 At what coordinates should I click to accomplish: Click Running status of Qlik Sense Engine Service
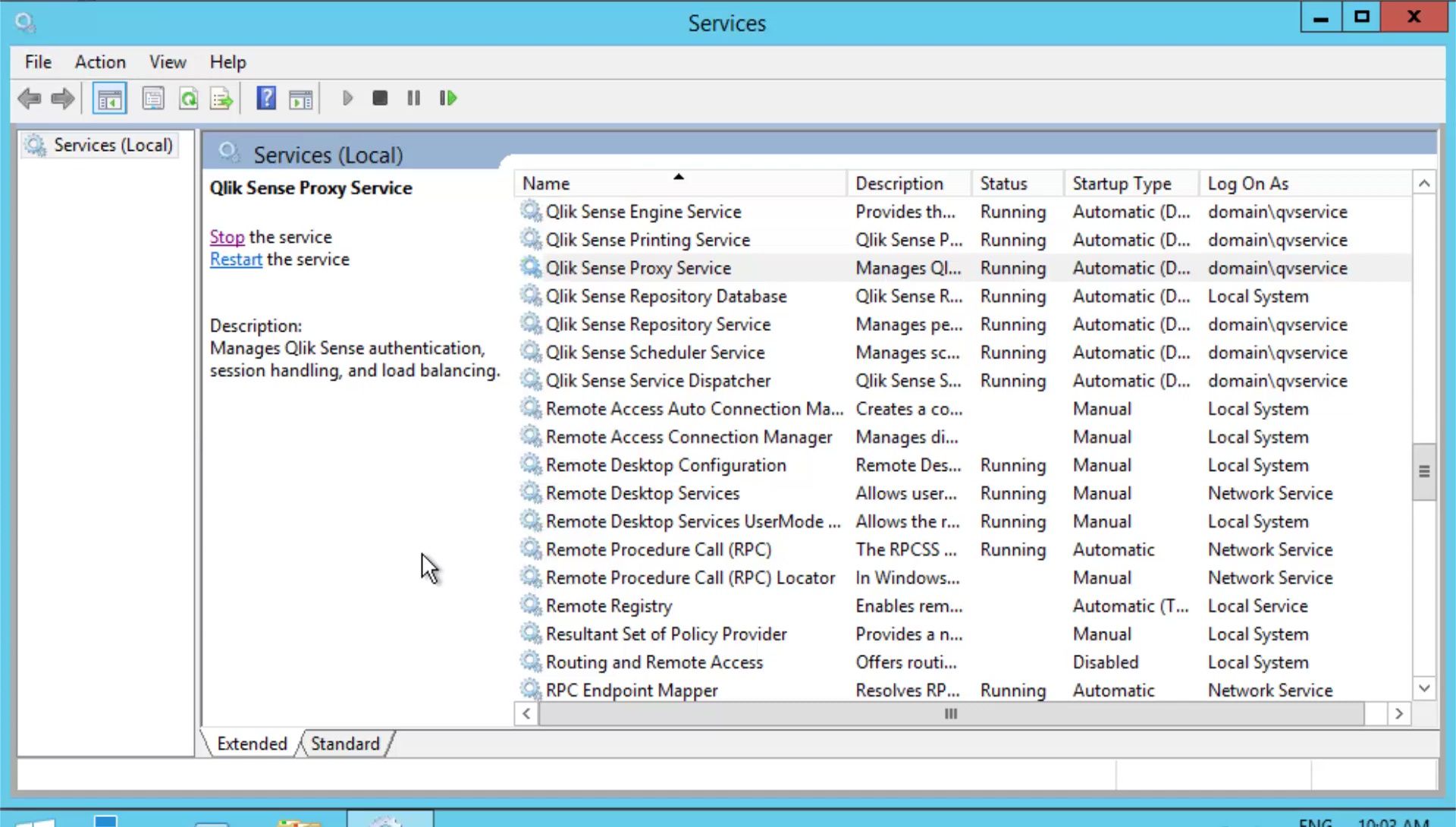pyautogui.click(x=1013, y=212)
